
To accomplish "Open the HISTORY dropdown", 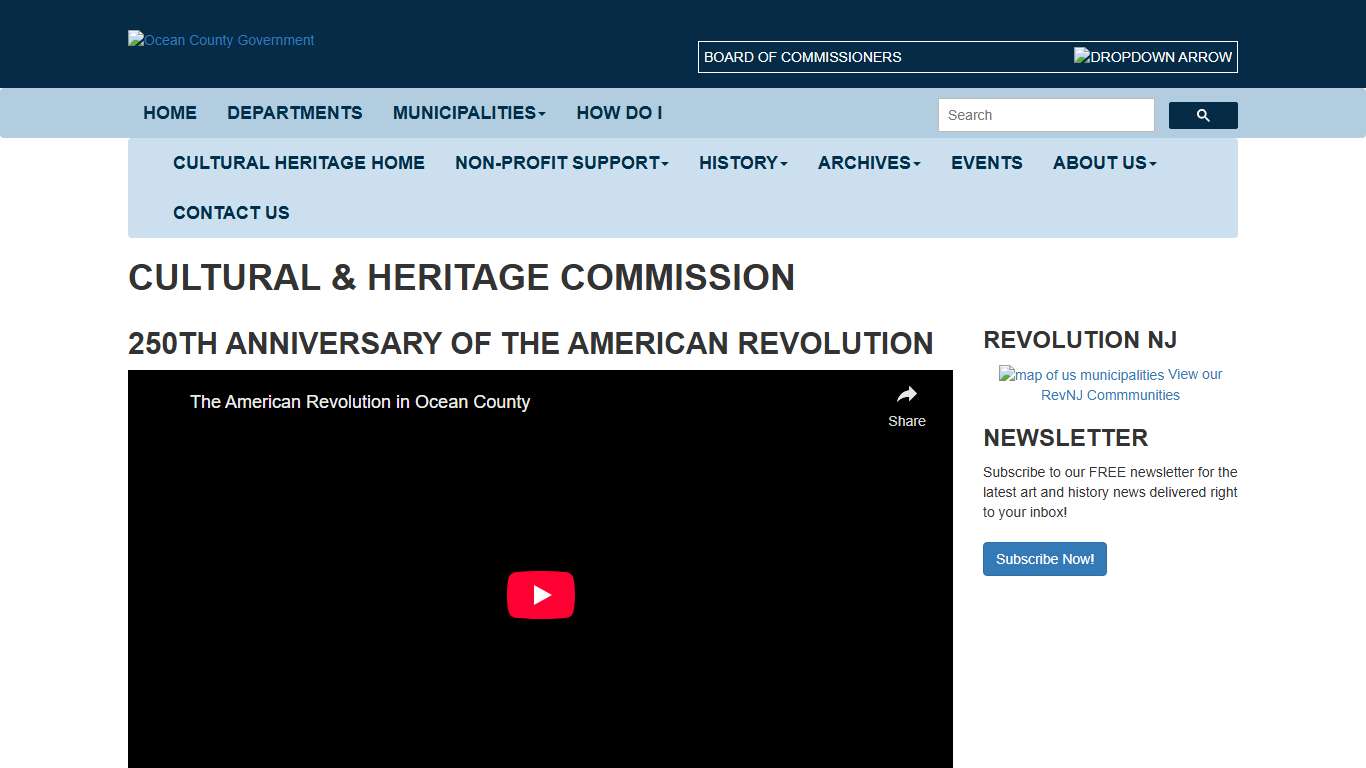I will (742, 163).
